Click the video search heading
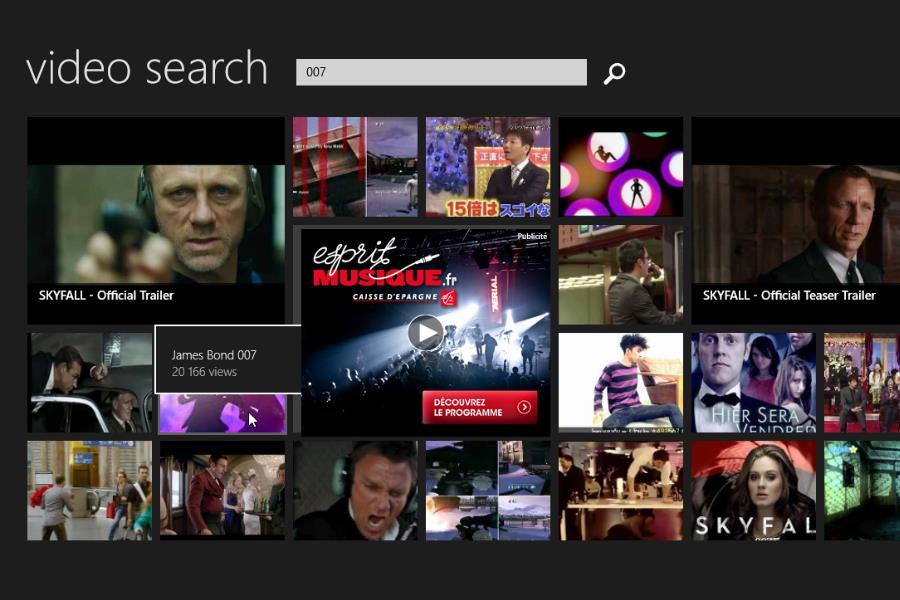Image resolution: width=900 pixels, height=600 pixels. tap(147, 68)
